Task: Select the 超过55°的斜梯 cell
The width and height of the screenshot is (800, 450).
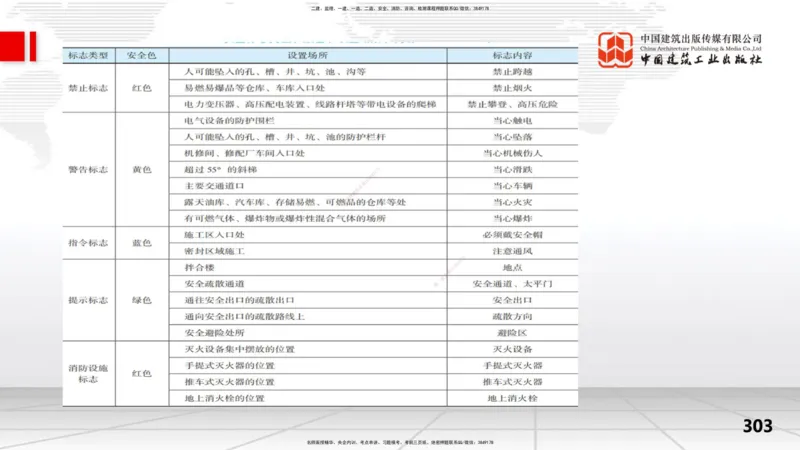Action: click(x=308, y=169)
